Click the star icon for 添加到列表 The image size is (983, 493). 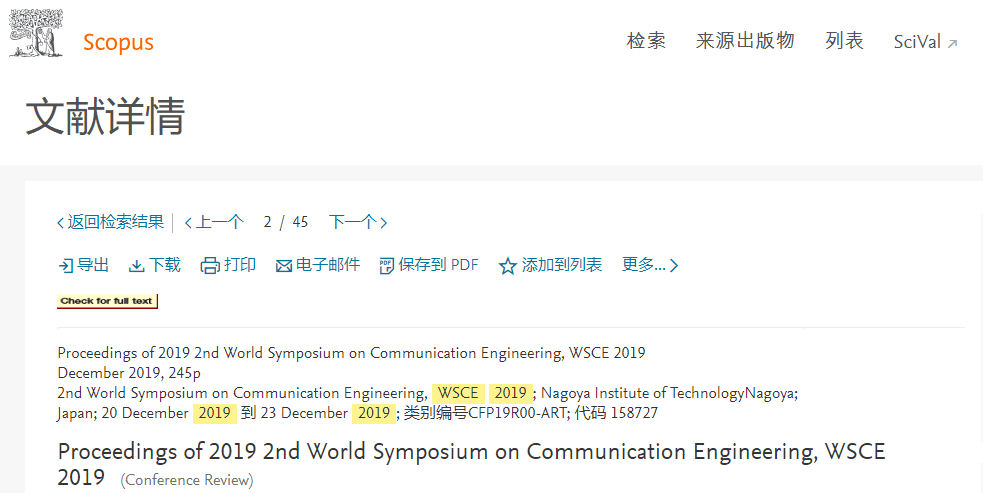tap(507, 266)
